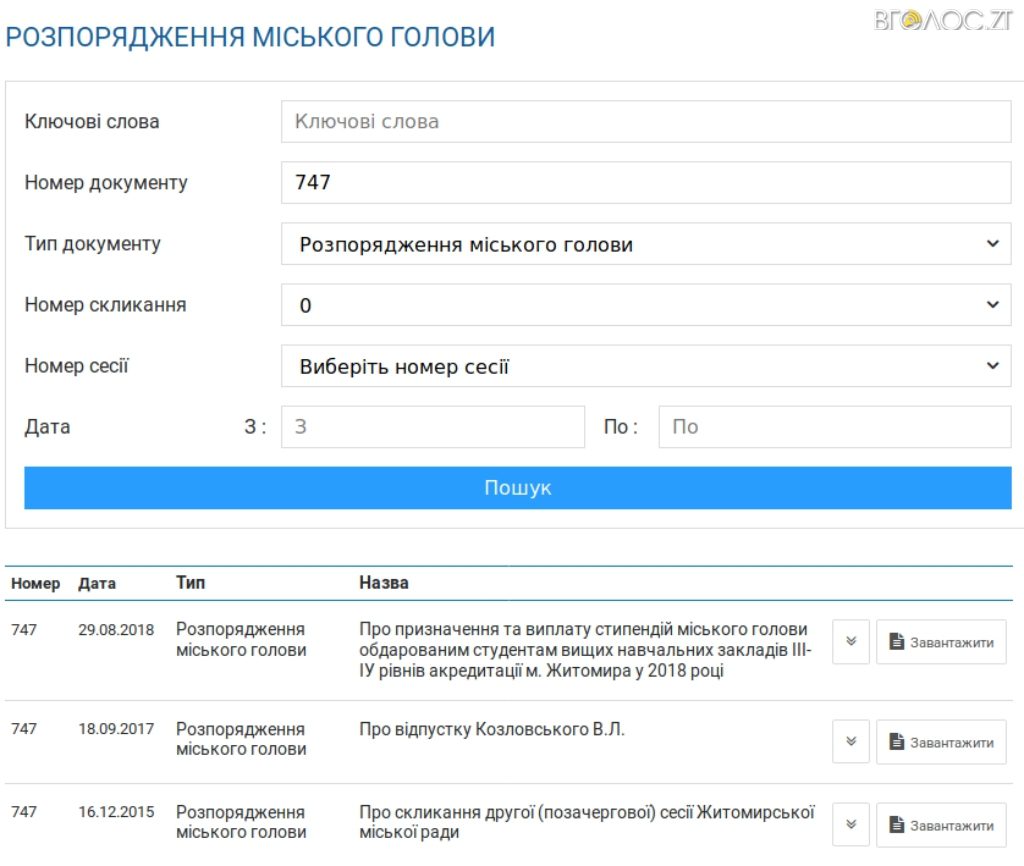The height and width of the screenshot is (866, 1024).
Task: Open the Номер скликання dropdown
Action: (645, 305)
